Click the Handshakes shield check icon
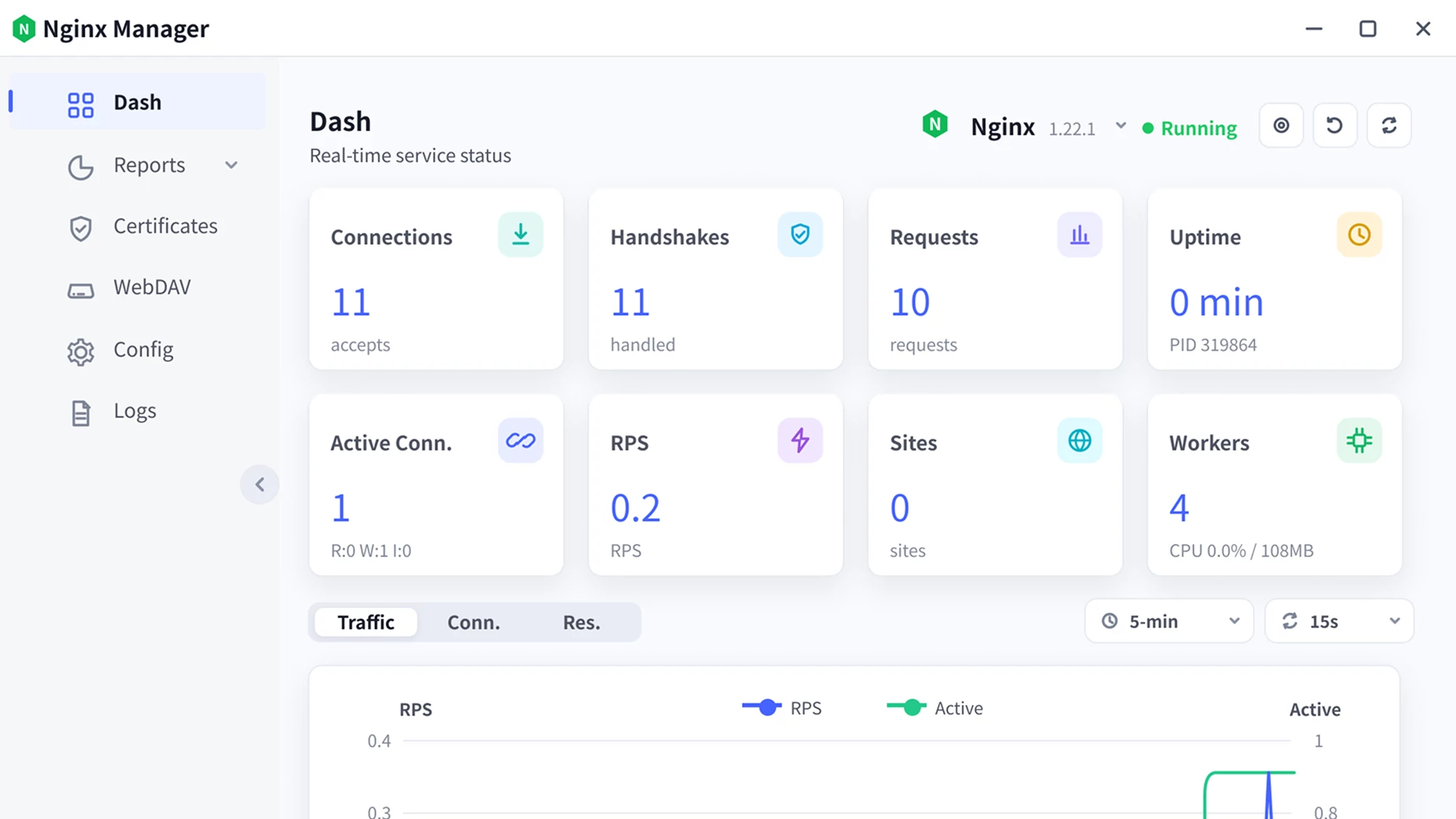The height and width of the screenshot is (819, 1456). (800, 234)
